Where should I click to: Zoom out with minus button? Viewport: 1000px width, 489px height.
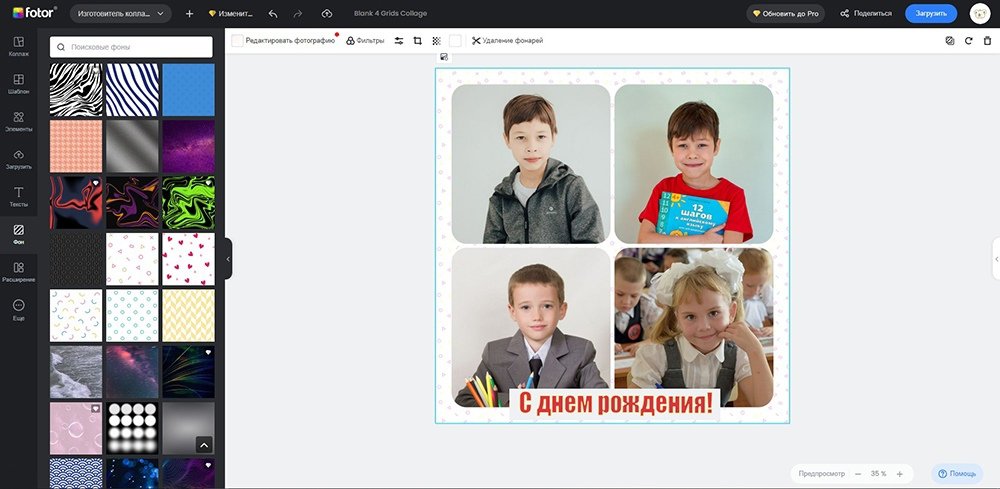tap(858, 474)
